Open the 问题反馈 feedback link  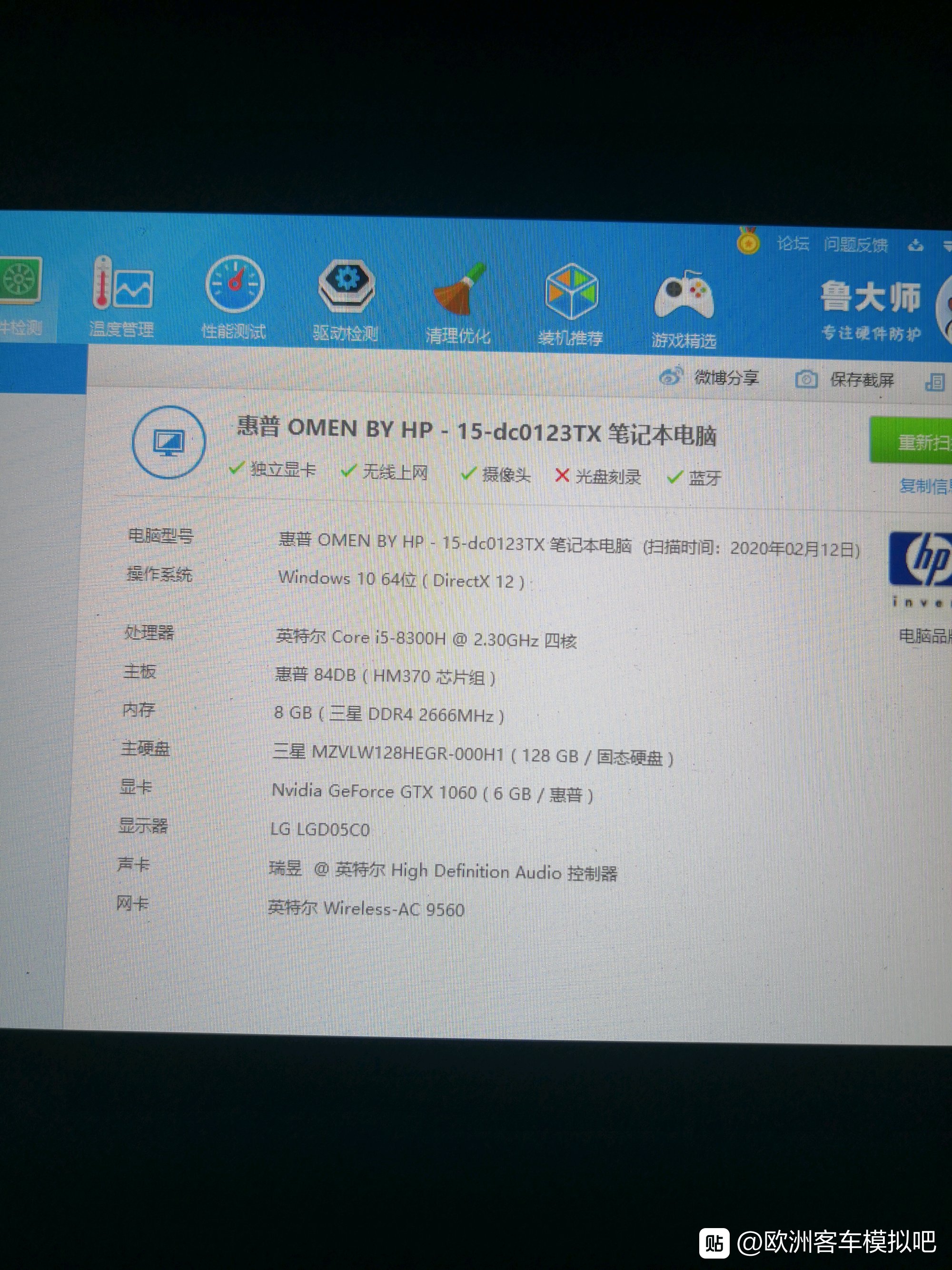point(855,245)
